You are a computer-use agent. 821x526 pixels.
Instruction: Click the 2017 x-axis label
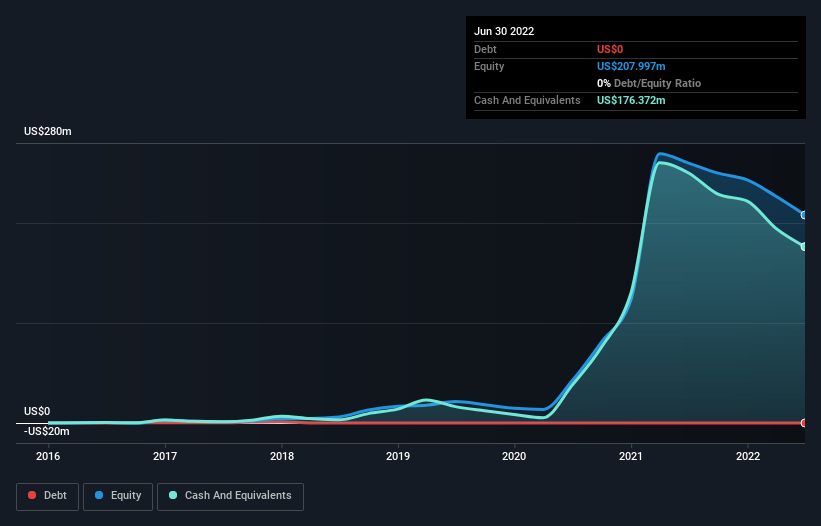165,456
